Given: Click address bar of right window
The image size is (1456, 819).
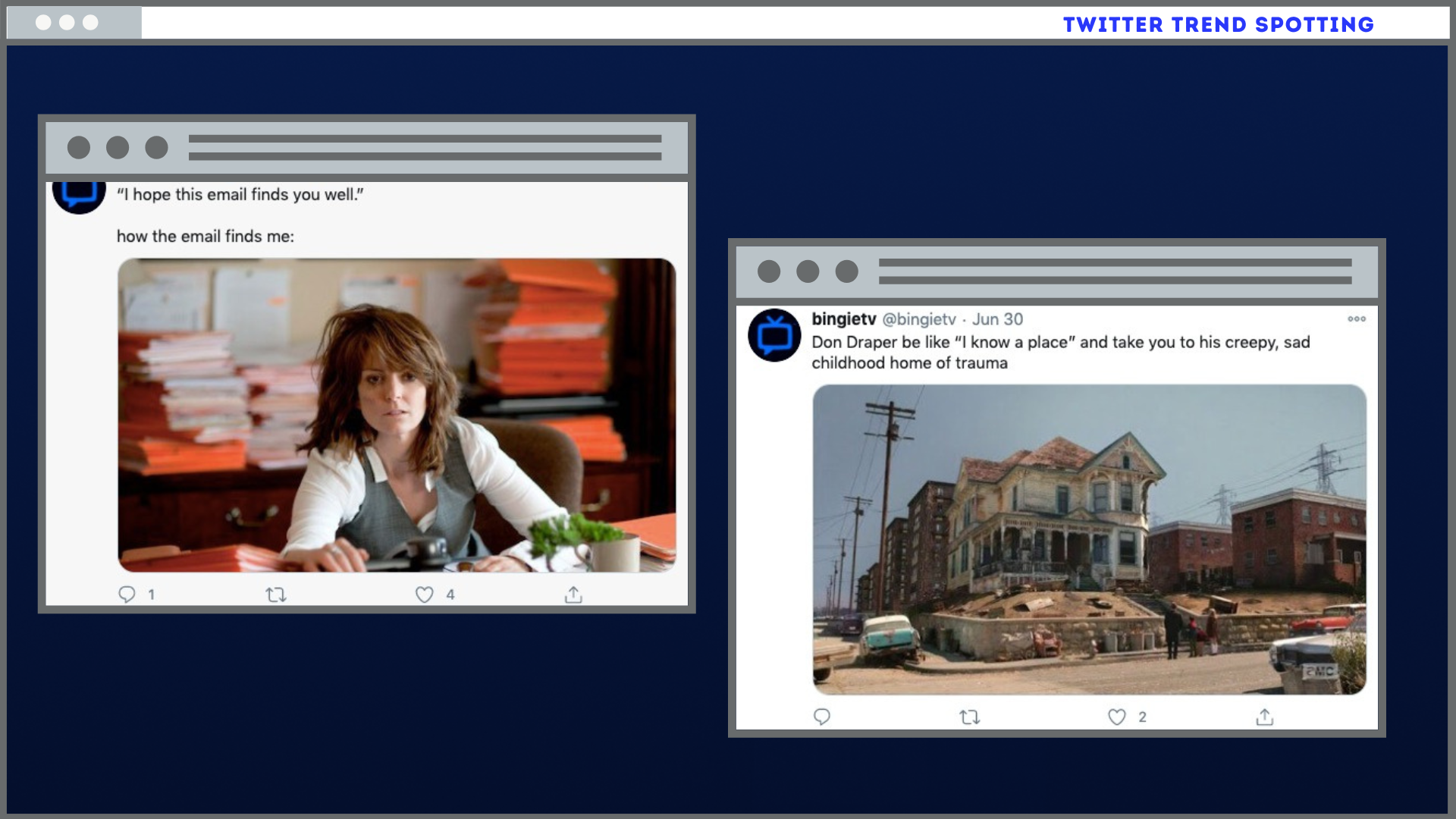Looking at the screenshot, I should click(1115, 271).
